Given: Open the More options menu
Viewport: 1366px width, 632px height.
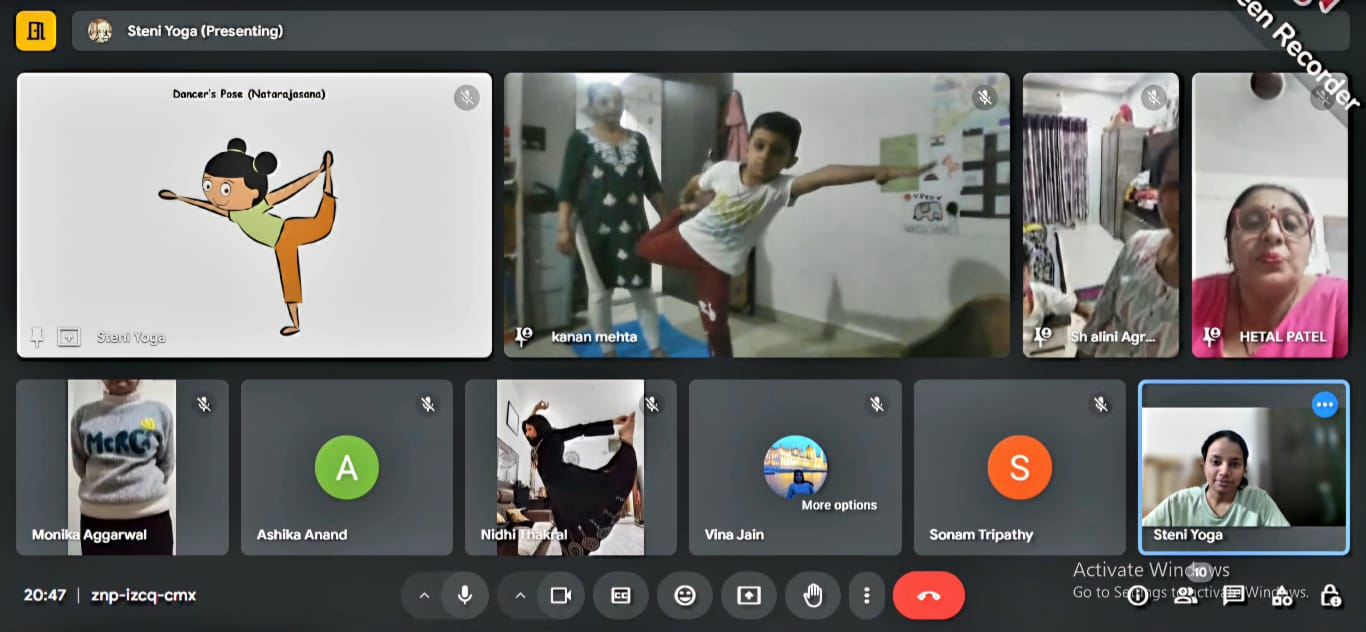Looking at the screenshot, I should pos(866,595).
